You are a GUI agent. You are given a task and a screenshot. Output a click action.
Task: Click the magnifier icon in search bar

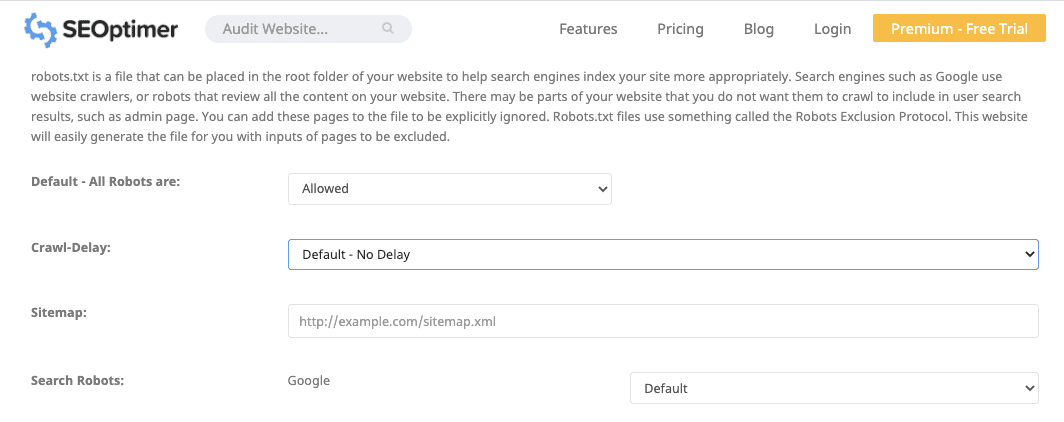(388, 29)
